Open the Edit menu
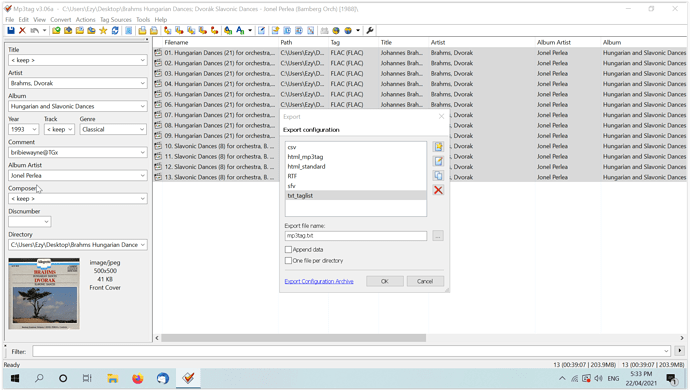 click(24, 20)
